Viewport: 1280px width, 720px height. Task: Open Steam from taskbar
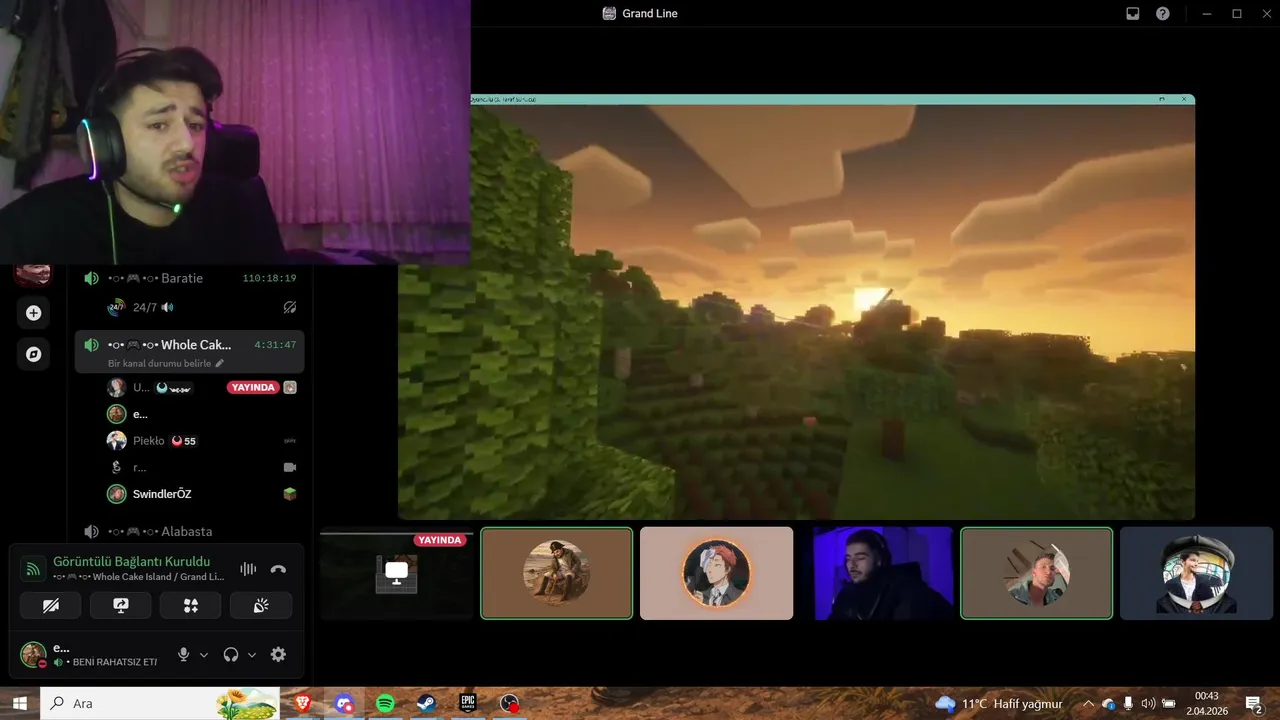click(426, 703)
